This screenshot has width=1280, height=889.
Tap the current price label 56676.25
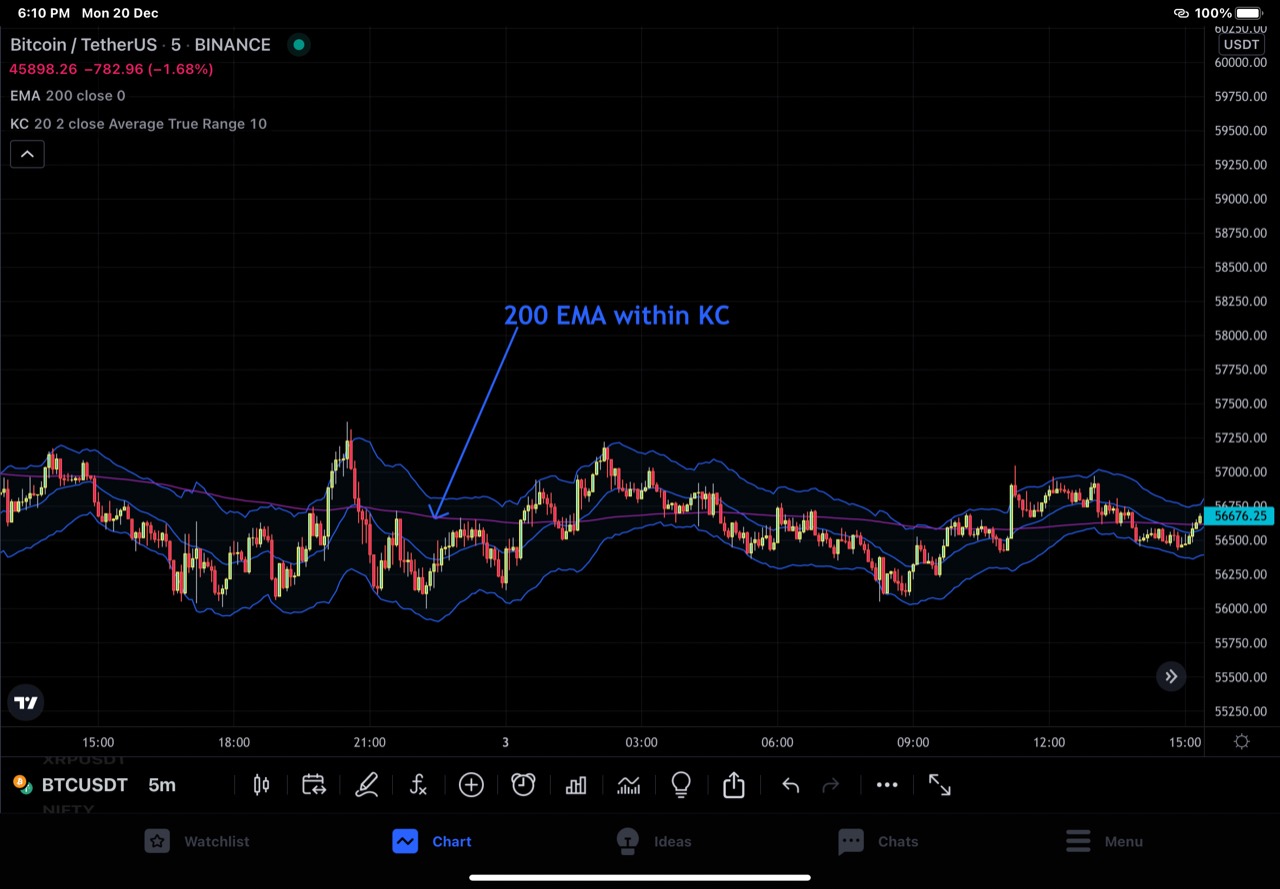point(1241,516)
